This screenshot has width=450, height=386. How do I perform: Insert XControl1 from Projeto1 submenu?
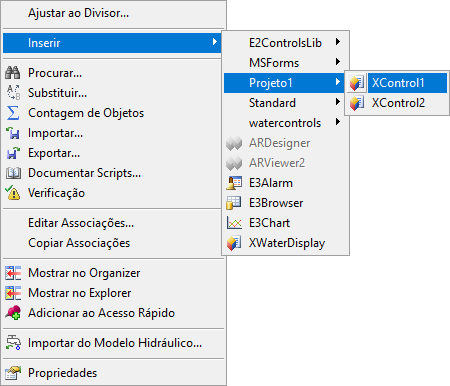pos(397,83)
